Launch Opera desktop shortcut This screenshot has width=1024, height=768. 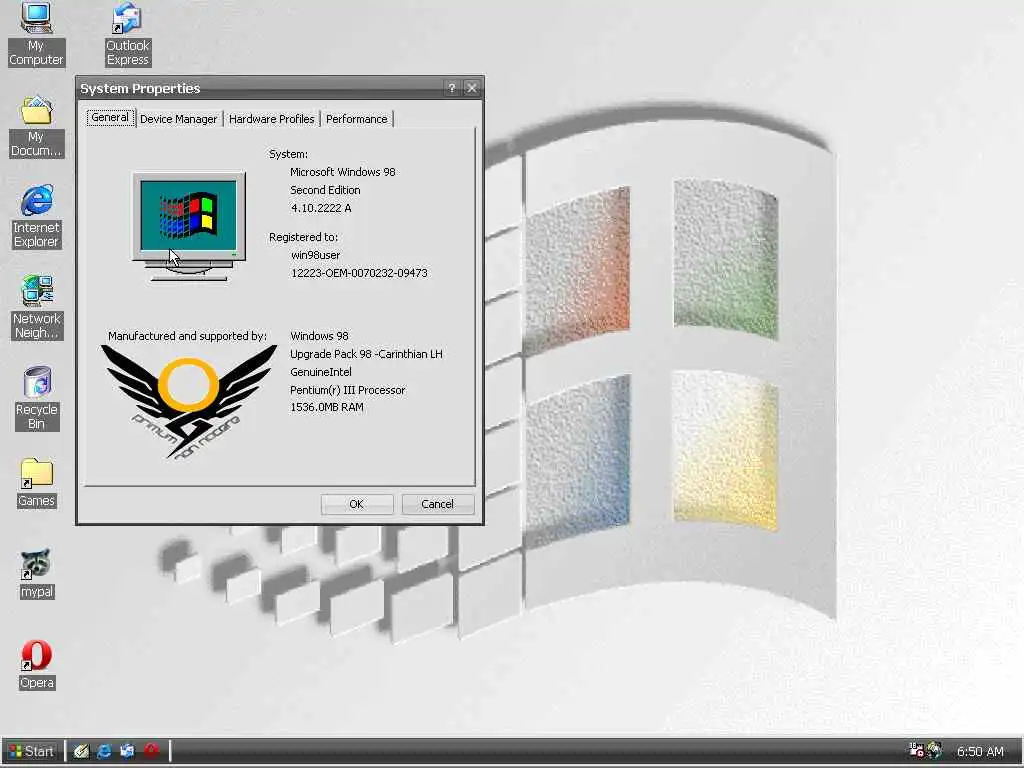[x=37, y=665]
